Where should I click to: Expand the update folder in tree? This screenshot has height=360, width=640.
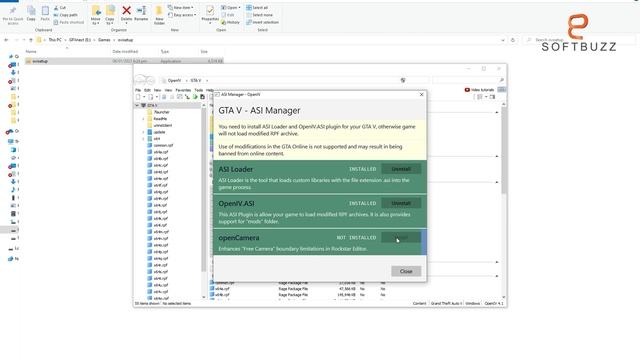click(143, 132)
